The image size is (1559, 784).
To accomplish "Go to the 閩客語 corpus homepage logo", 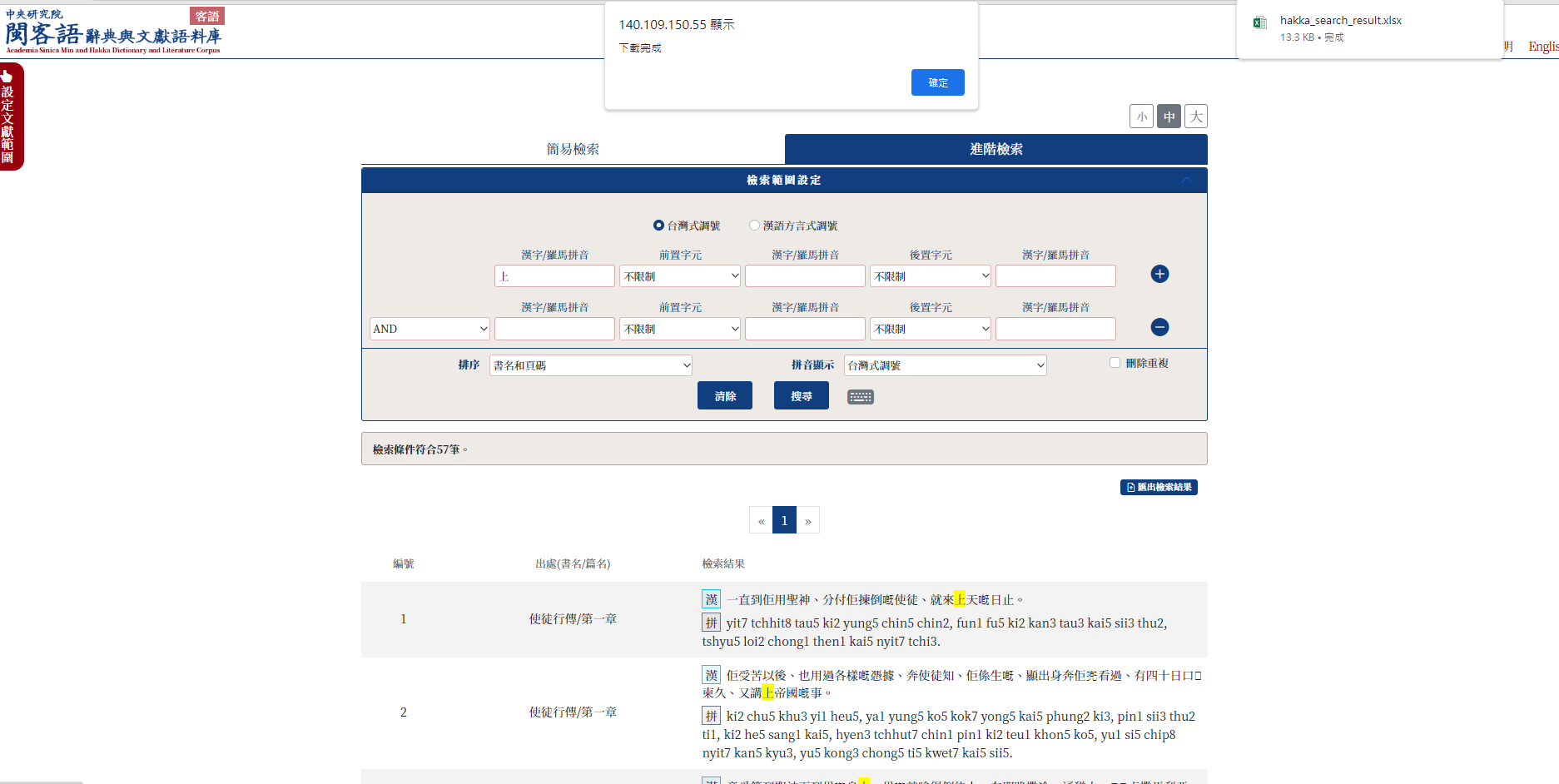I will (113, 32).
